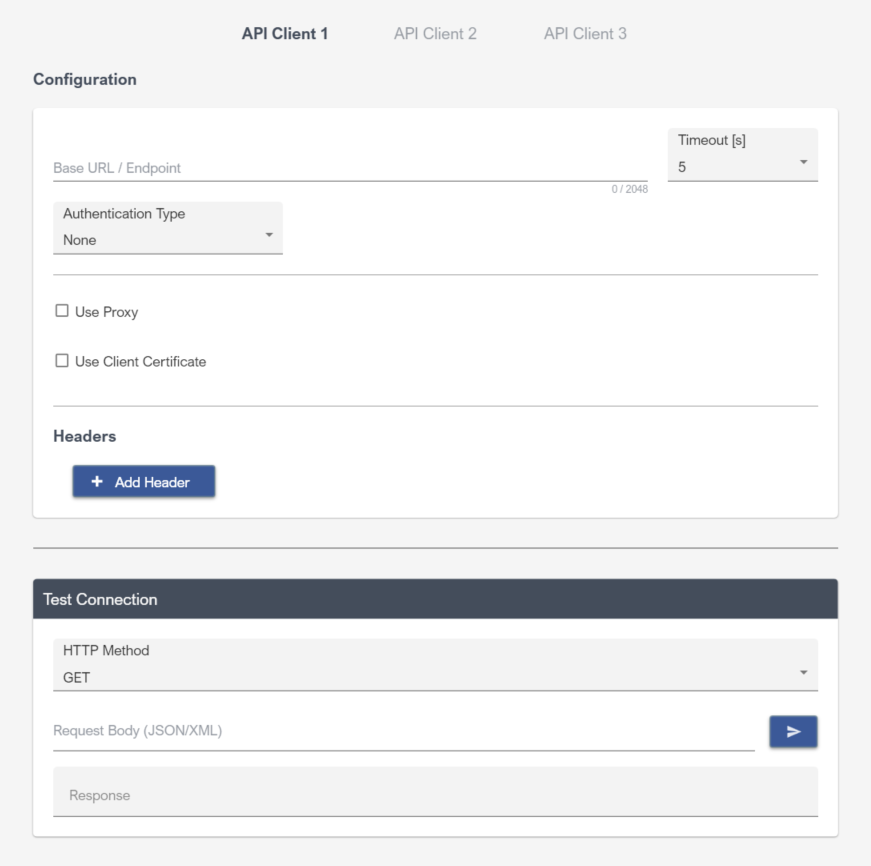The height and width of the screenshot is (866, 871).
Task: Click the Add Header button label
Action: (152, 482)
